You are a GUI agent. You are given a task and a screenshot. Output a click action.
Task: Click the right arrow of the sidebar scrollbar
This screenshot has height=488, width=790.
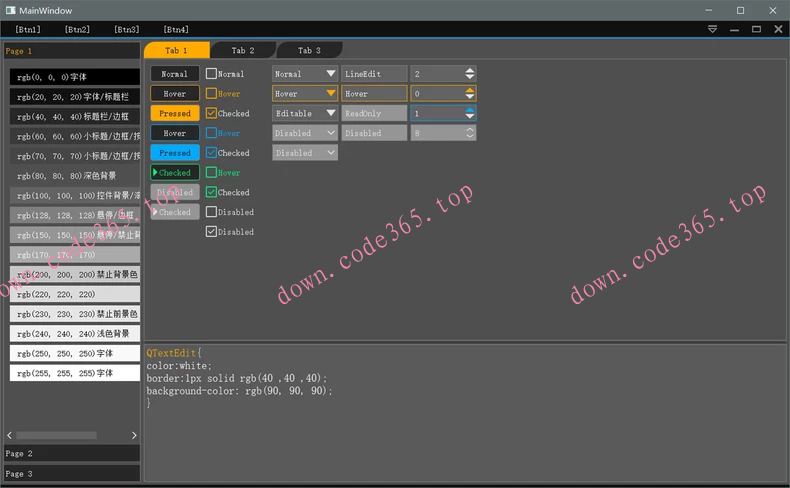pyautogui.click(x=134, y=435)
